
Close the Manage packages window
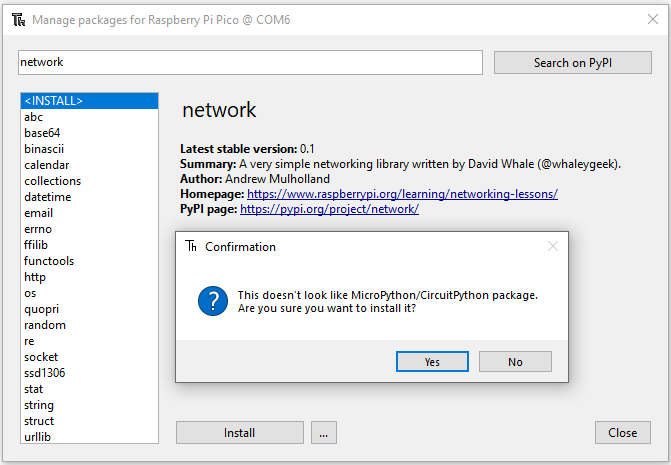(653, 19)
